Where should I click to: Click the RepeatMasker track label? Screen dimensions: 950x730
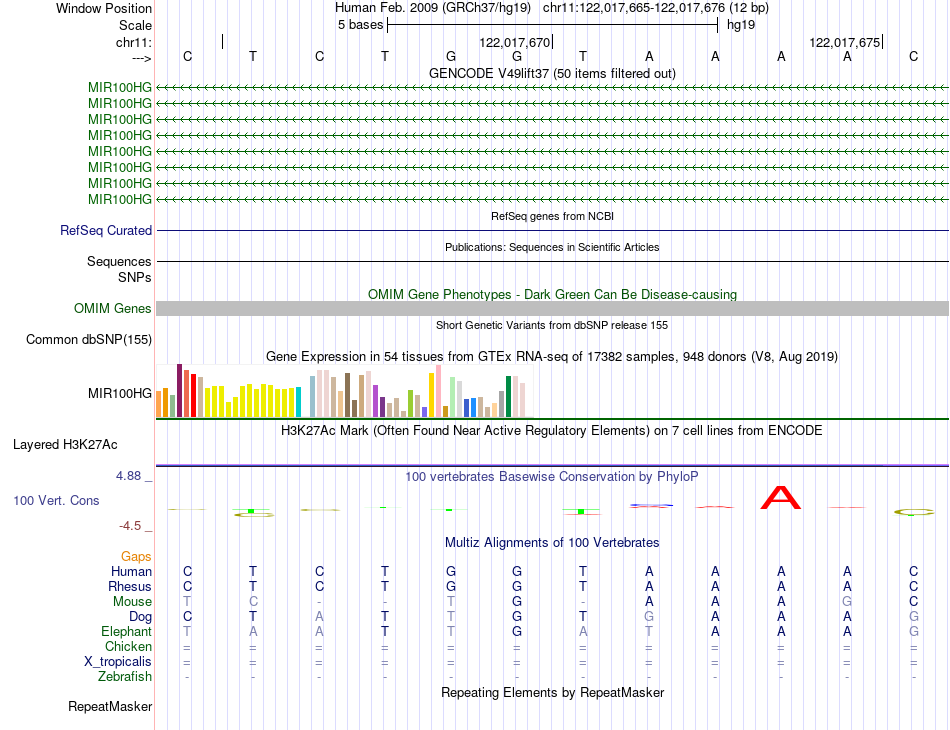pos(110,706)
